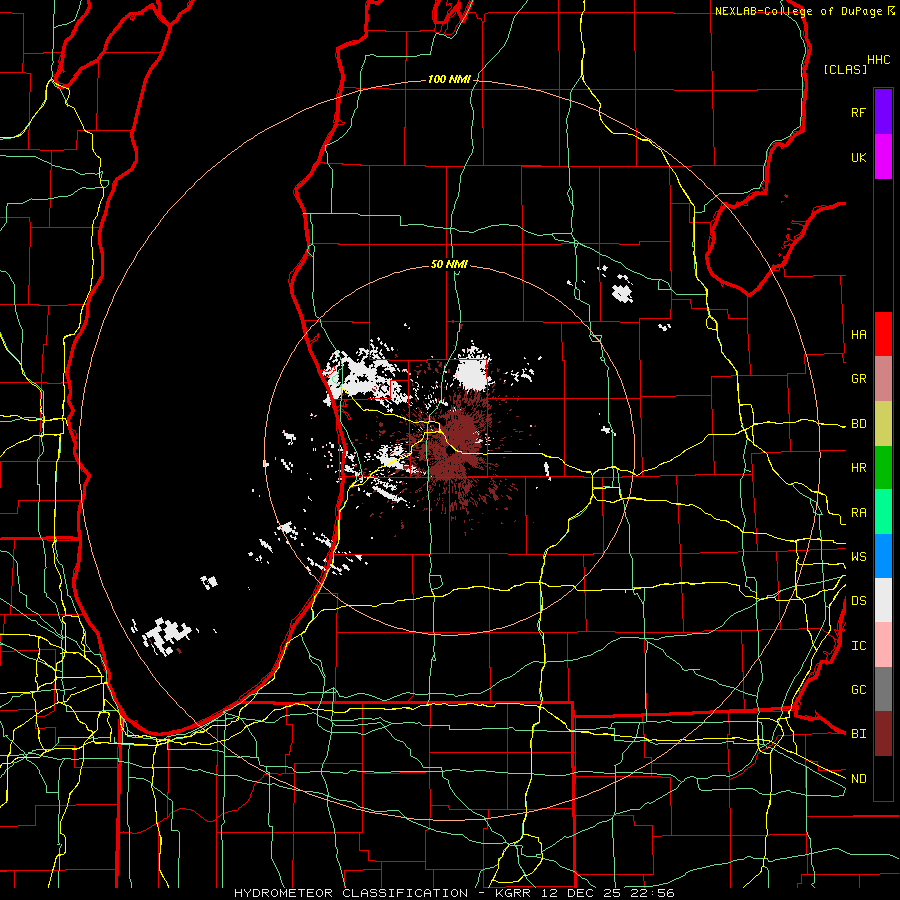Click the UK magenta legend swatch

[x=883, y=157]
